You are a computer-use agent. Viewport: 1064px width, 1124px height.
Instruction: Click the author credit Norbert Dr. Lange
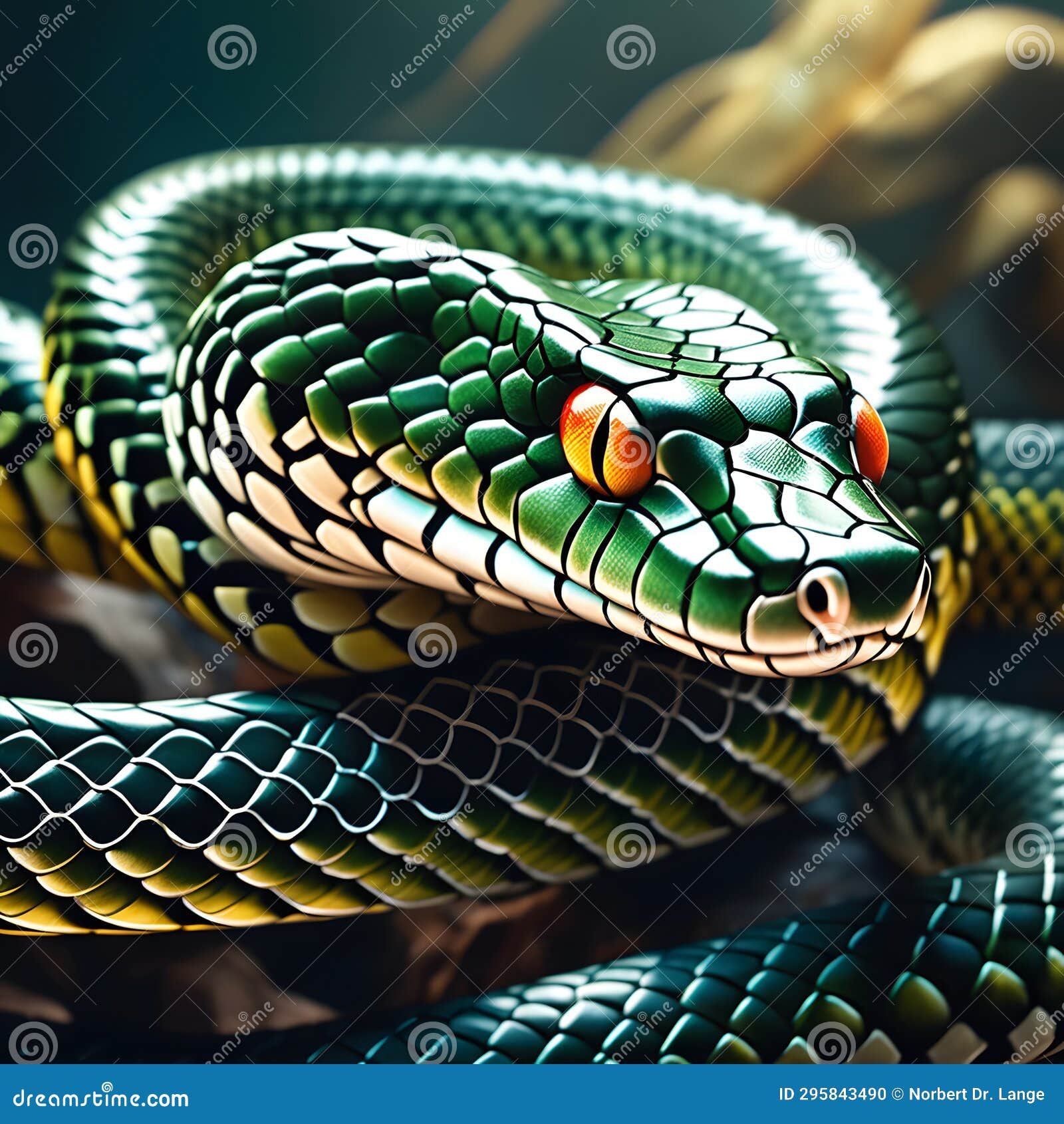978,1093
